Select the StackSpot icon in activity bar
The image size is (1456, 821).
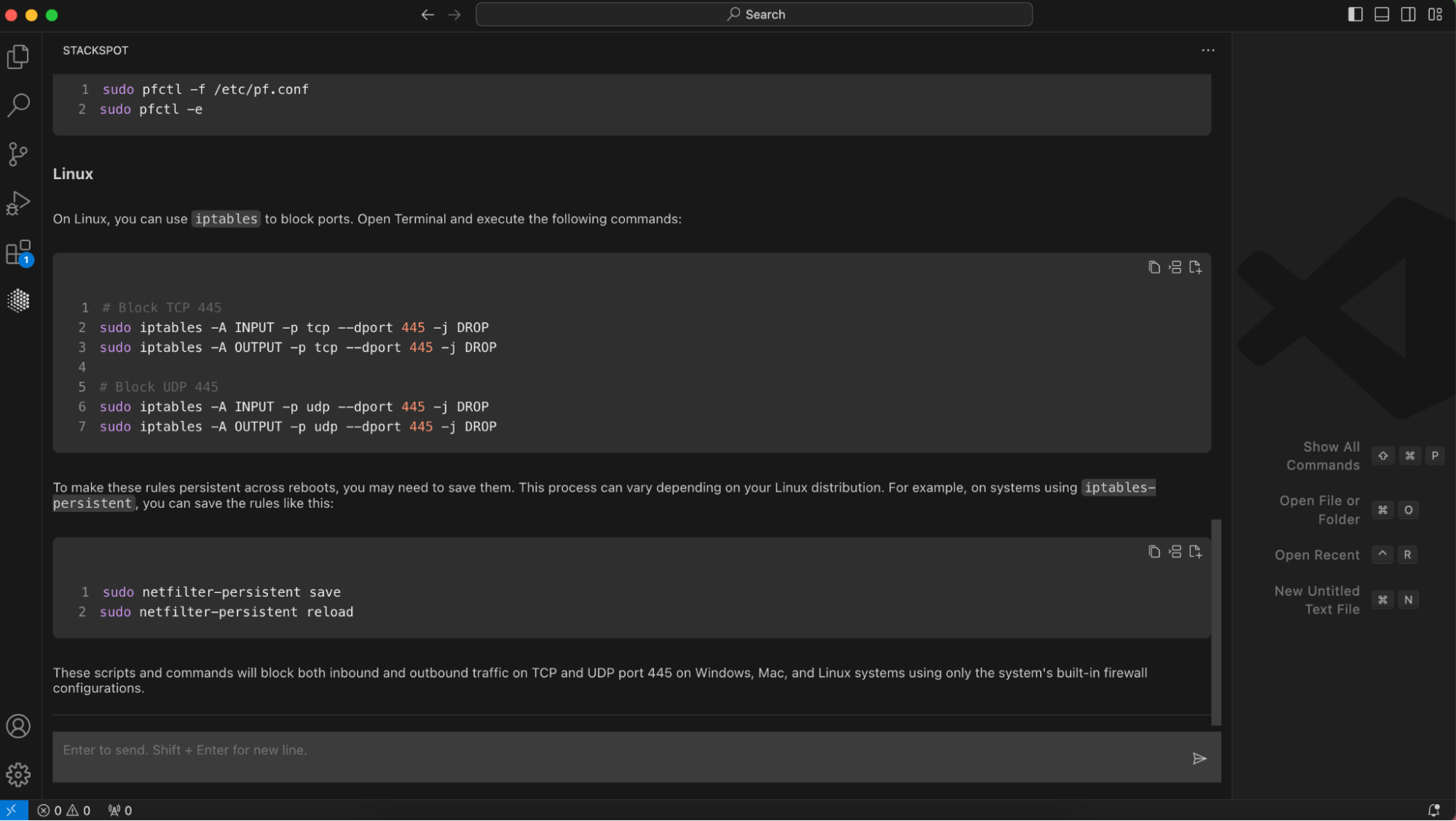coord(18,300)
